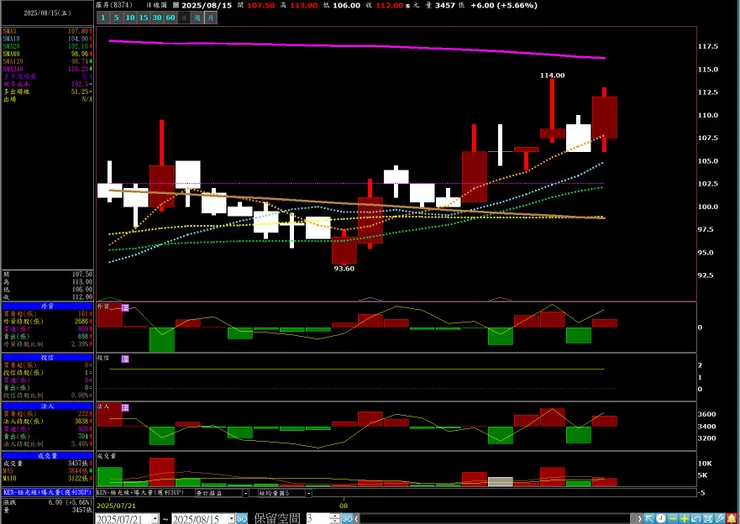Click the MA10 volume row in left panel
740x524 pixels.
[47, 479]
